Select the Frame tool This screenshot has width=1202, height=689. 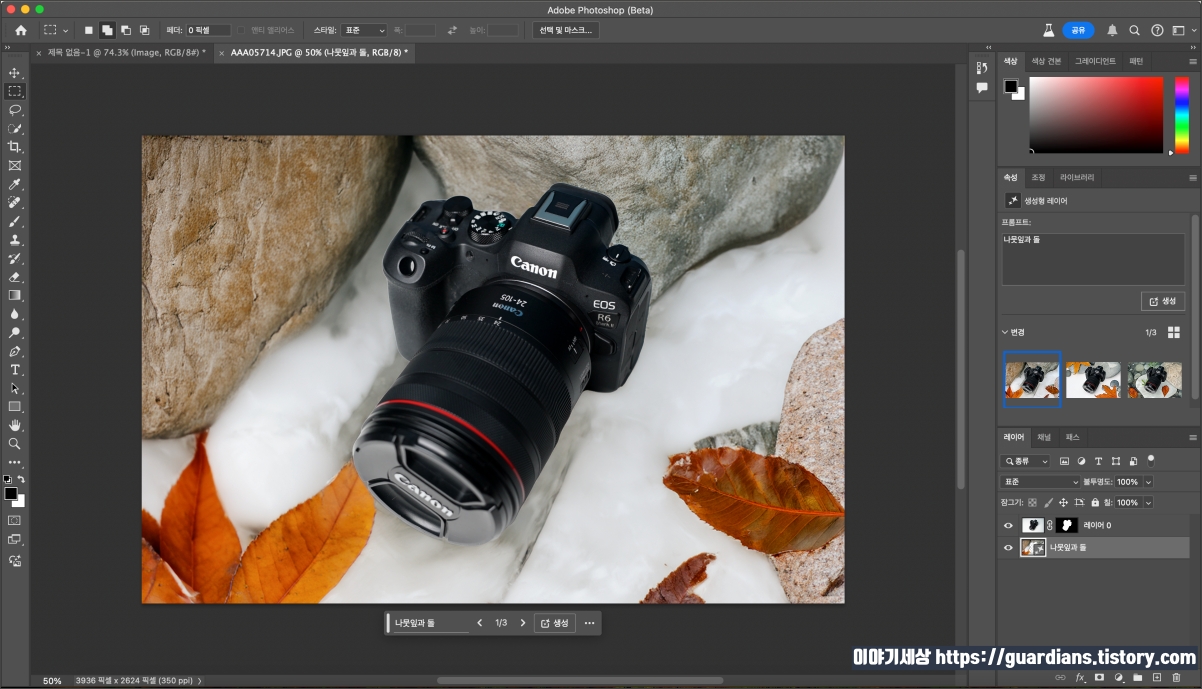pos(14,166)
